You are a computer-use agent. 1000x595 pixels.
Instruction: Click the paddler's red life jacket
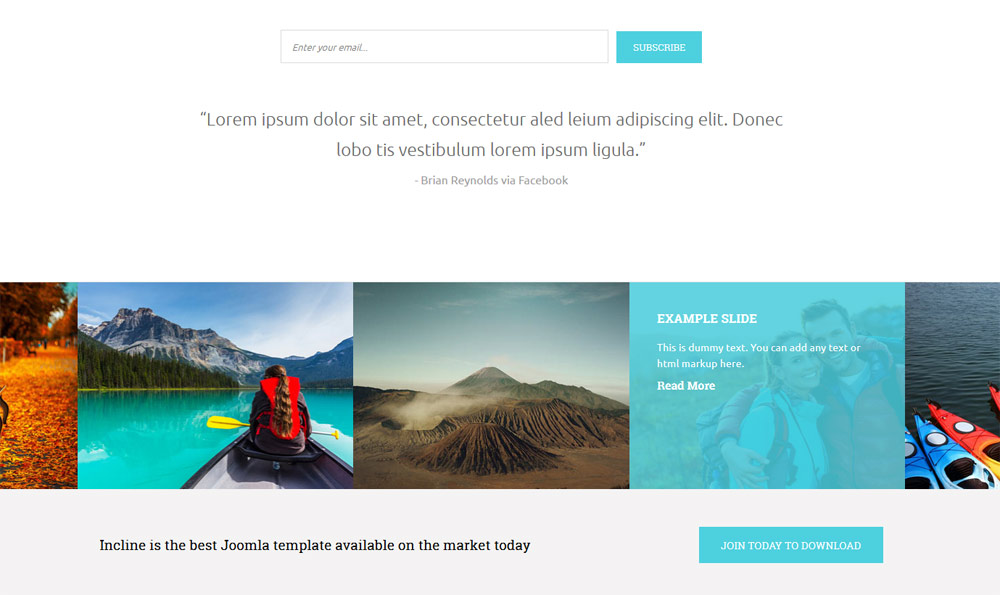pyautogui.click(x=279, y=406)
